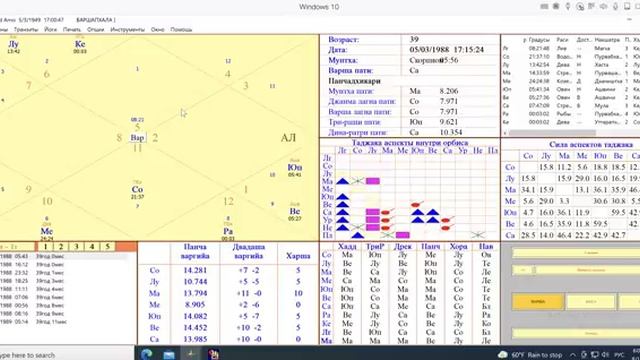
Task: Click the pink square in Пл row
Action: click(402, 235)
